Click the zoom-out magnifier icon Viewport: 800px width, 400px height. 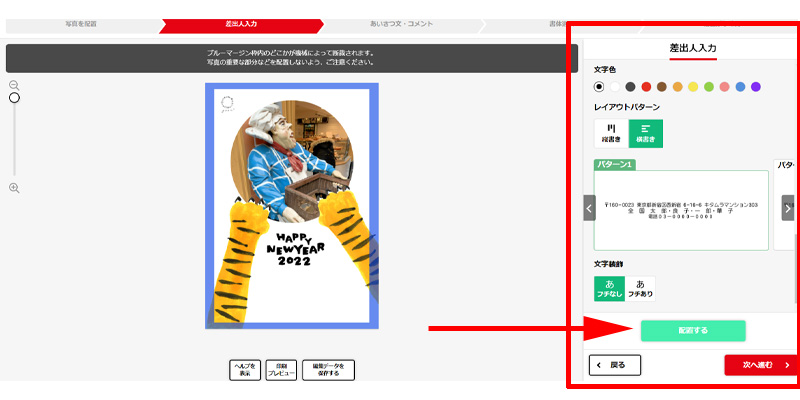coord(14,85)
